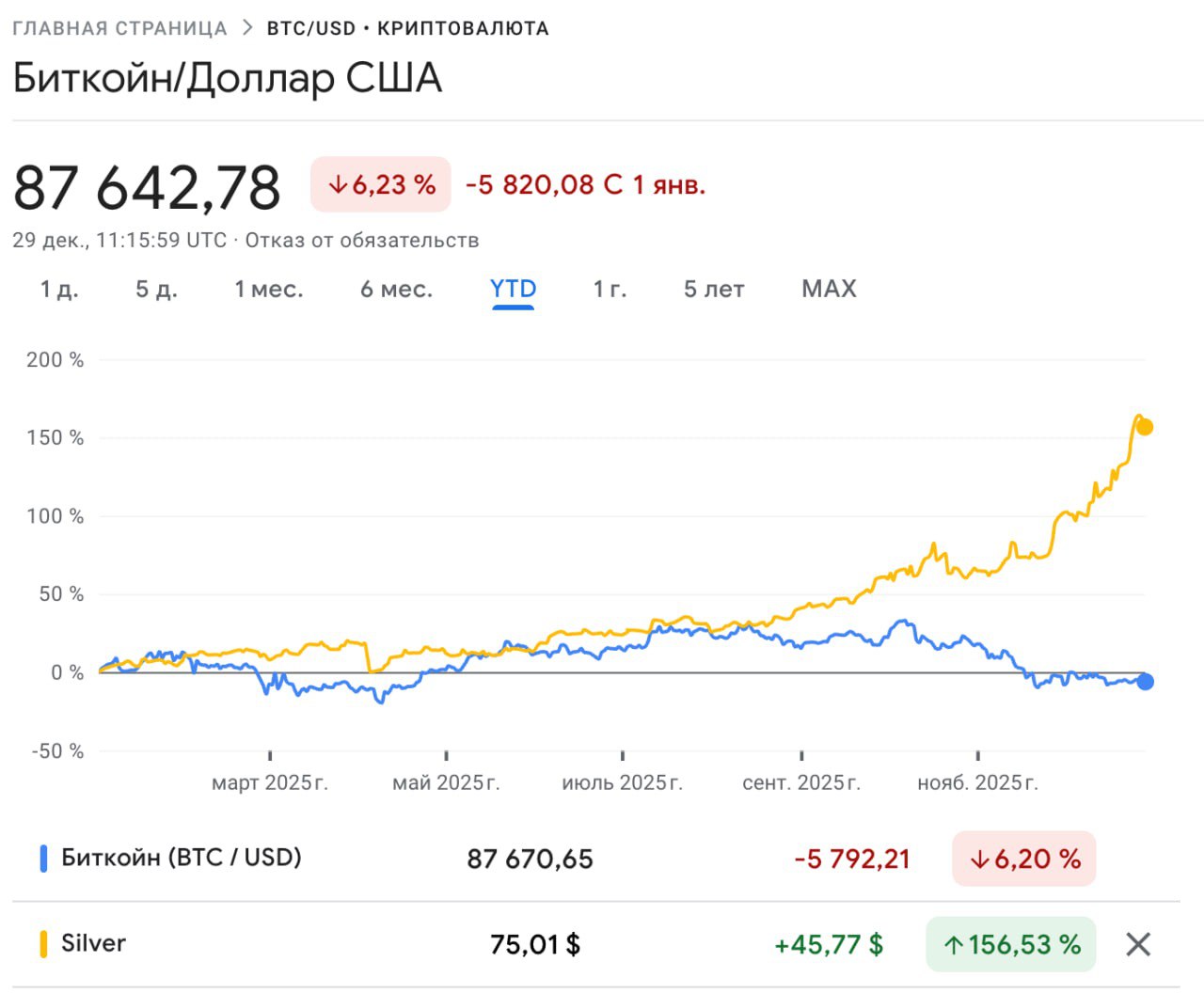Image resolution: width=1204 pixels, height=994 pixels.
Task: Switch to the 5 д. range tab
Action: (x=156, y=290)
